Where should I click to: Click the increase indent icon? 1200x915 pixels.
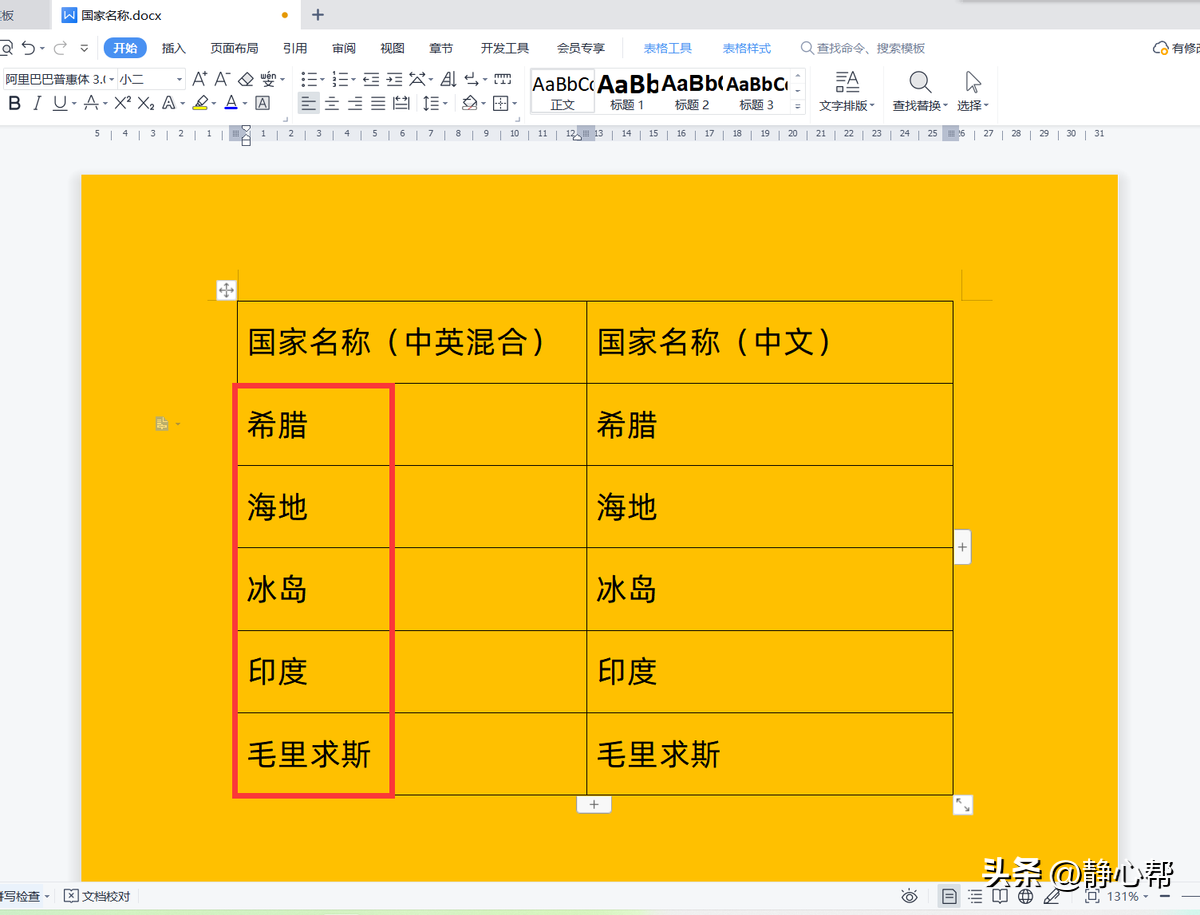click(x=394, y=79)
